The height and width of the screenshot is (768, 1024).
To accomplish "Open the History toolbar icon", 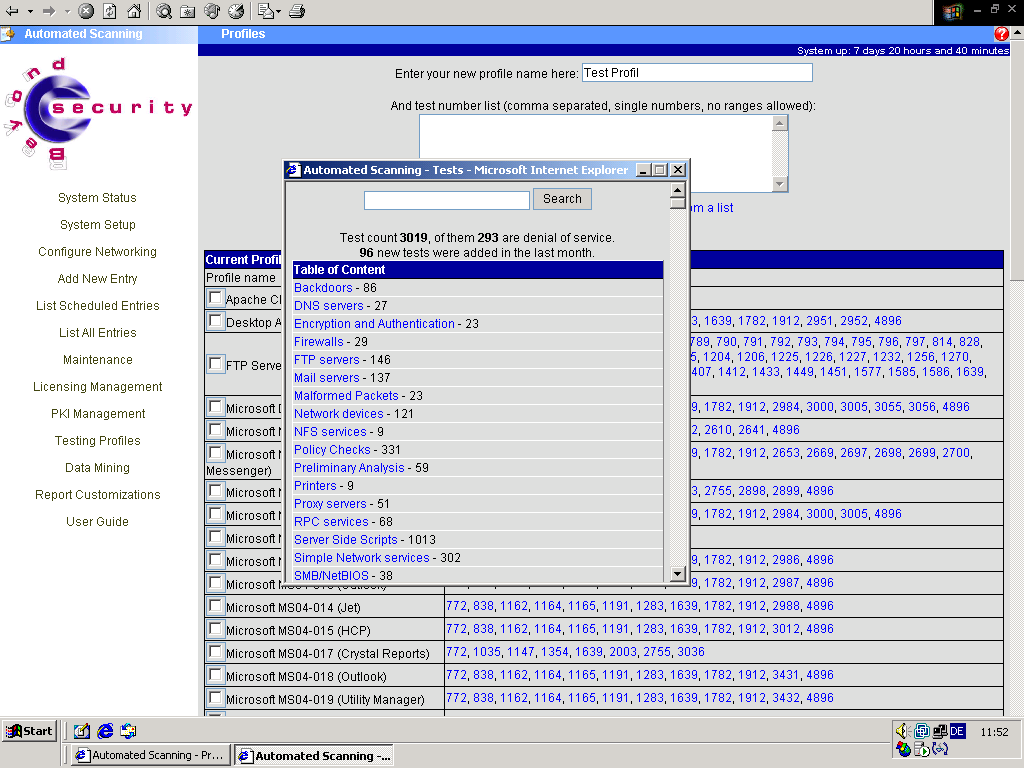I will (236, 11).
